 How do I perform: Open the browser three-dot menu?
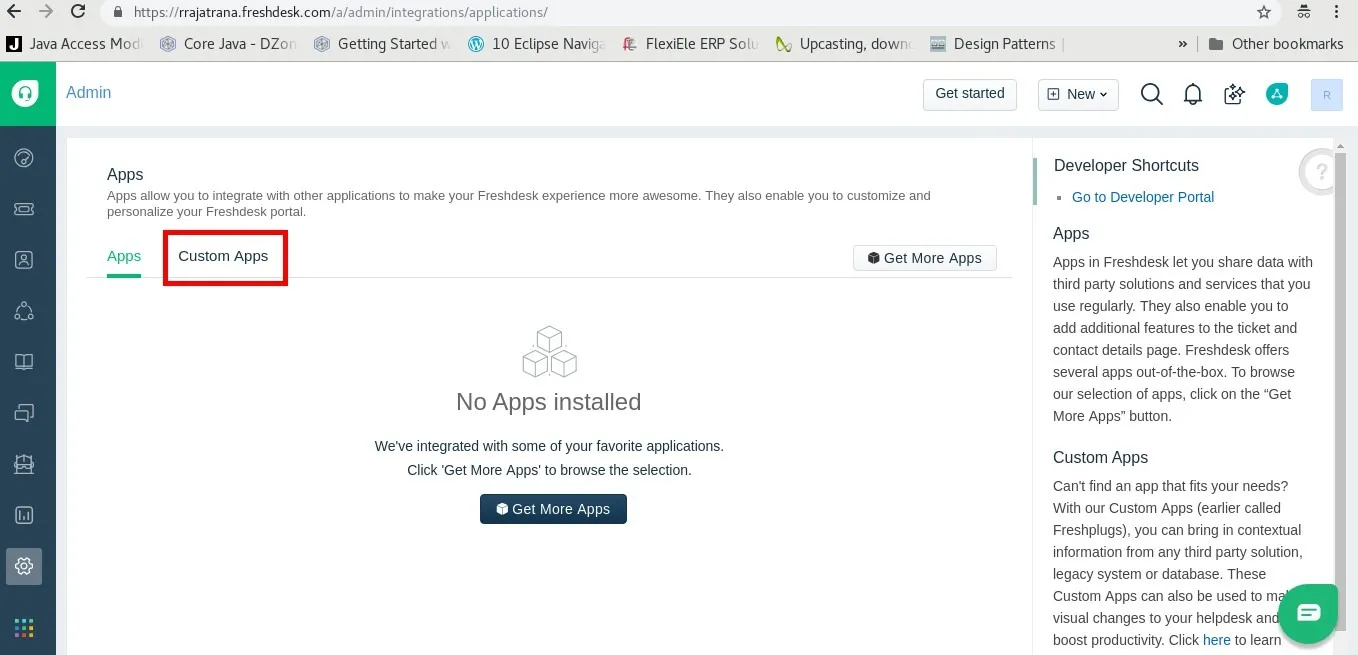[x=1338, y=13]
